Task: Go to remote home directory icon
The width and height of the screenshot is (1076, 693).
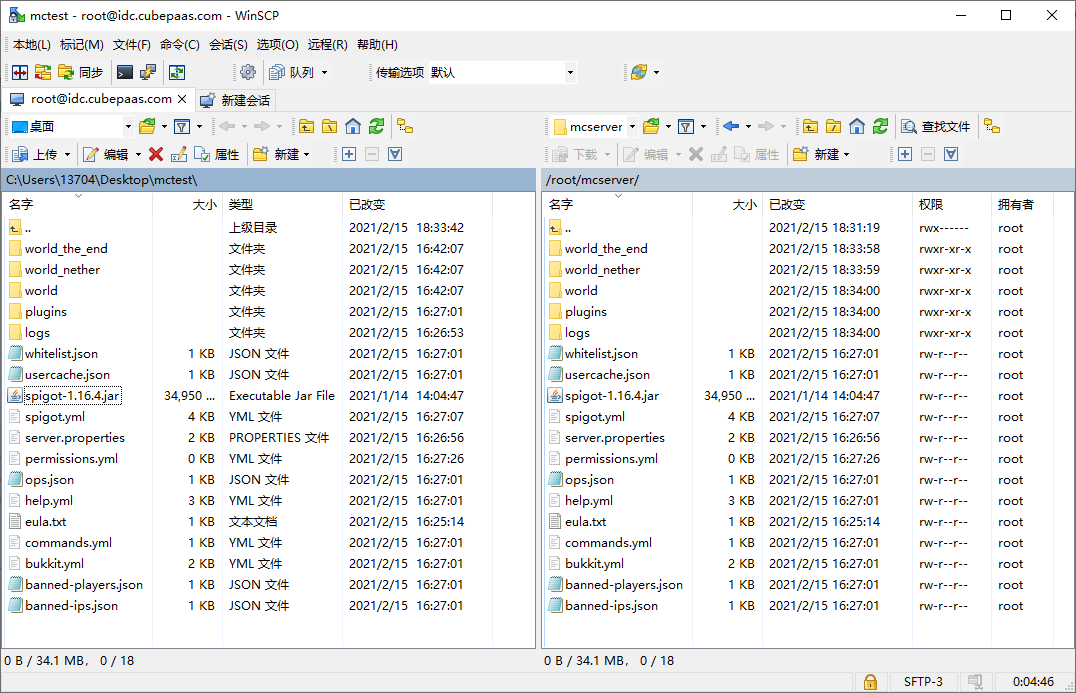Action: pos(856,126)
